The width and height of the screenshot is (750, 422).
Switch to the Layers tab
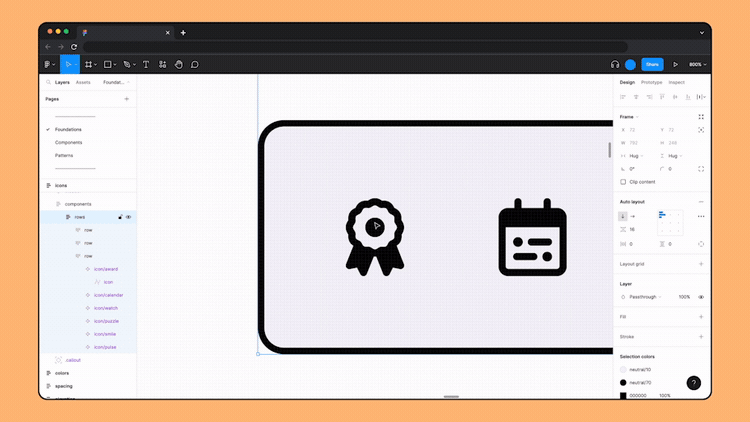coord(62,82)
